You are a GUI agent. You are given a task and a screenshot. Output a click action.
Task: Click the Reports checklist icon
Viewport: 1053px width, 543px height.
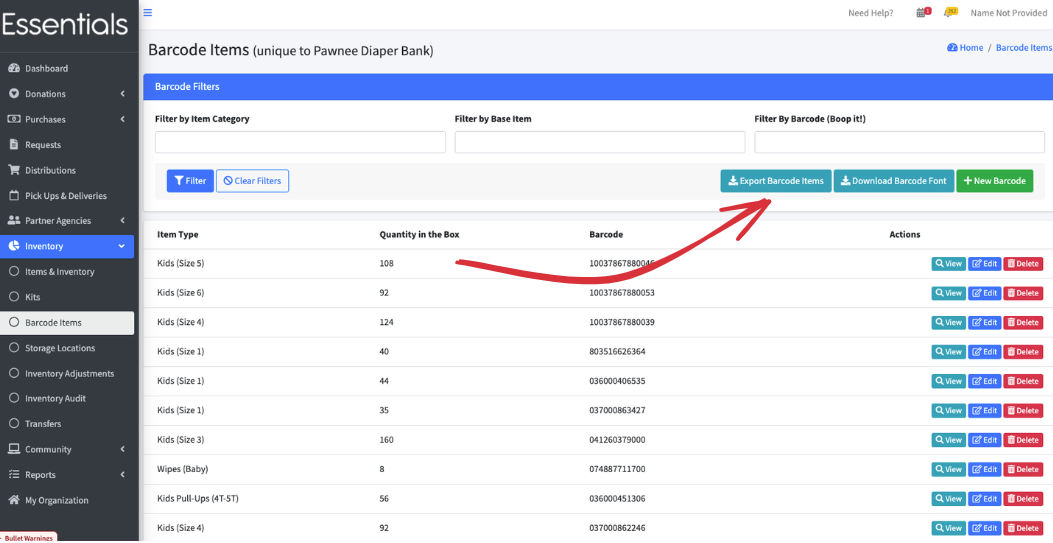click(13, 475)
